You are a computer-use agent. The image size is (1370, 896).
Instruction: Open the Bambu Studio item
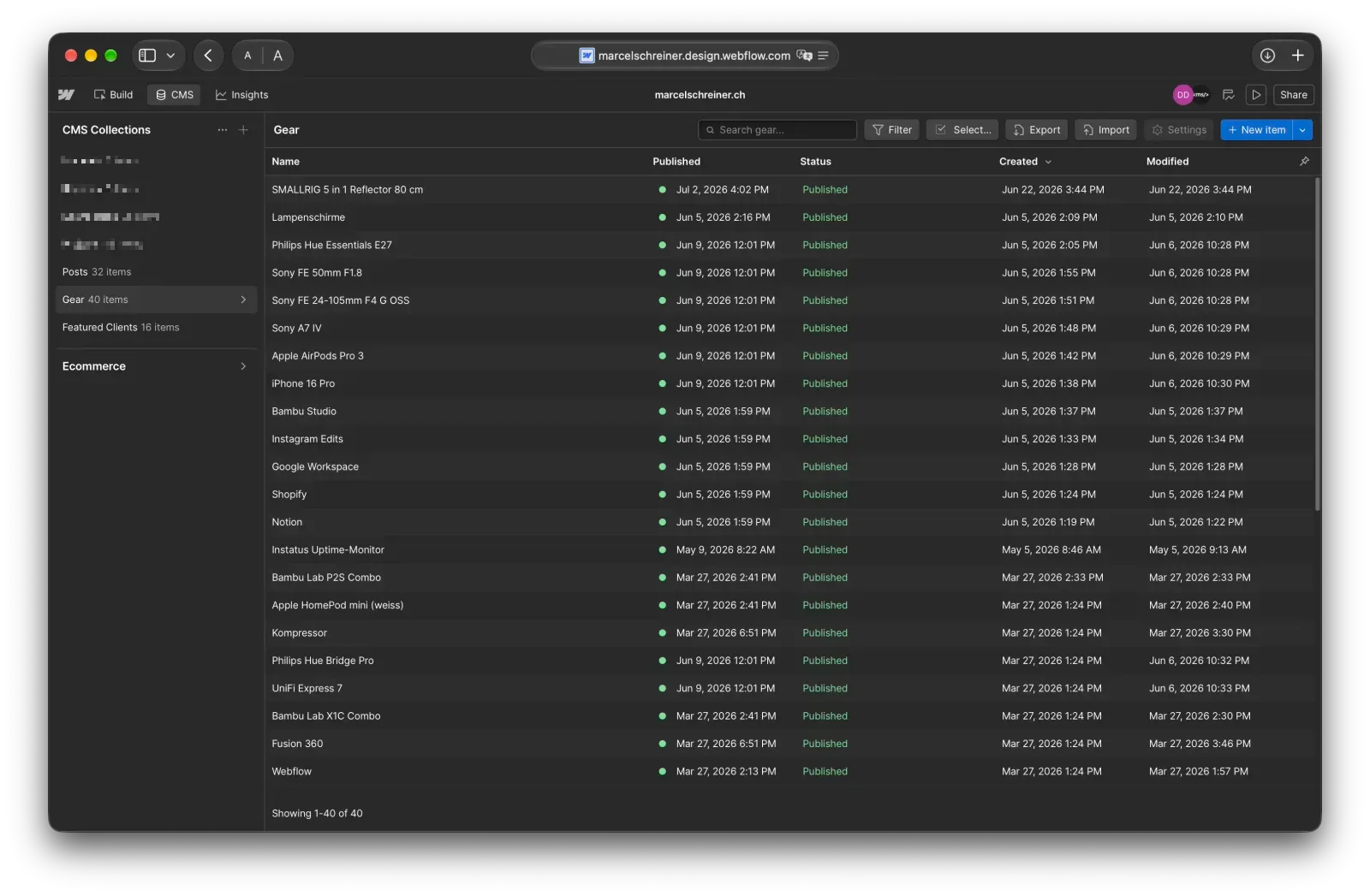(x=304, y=412)
